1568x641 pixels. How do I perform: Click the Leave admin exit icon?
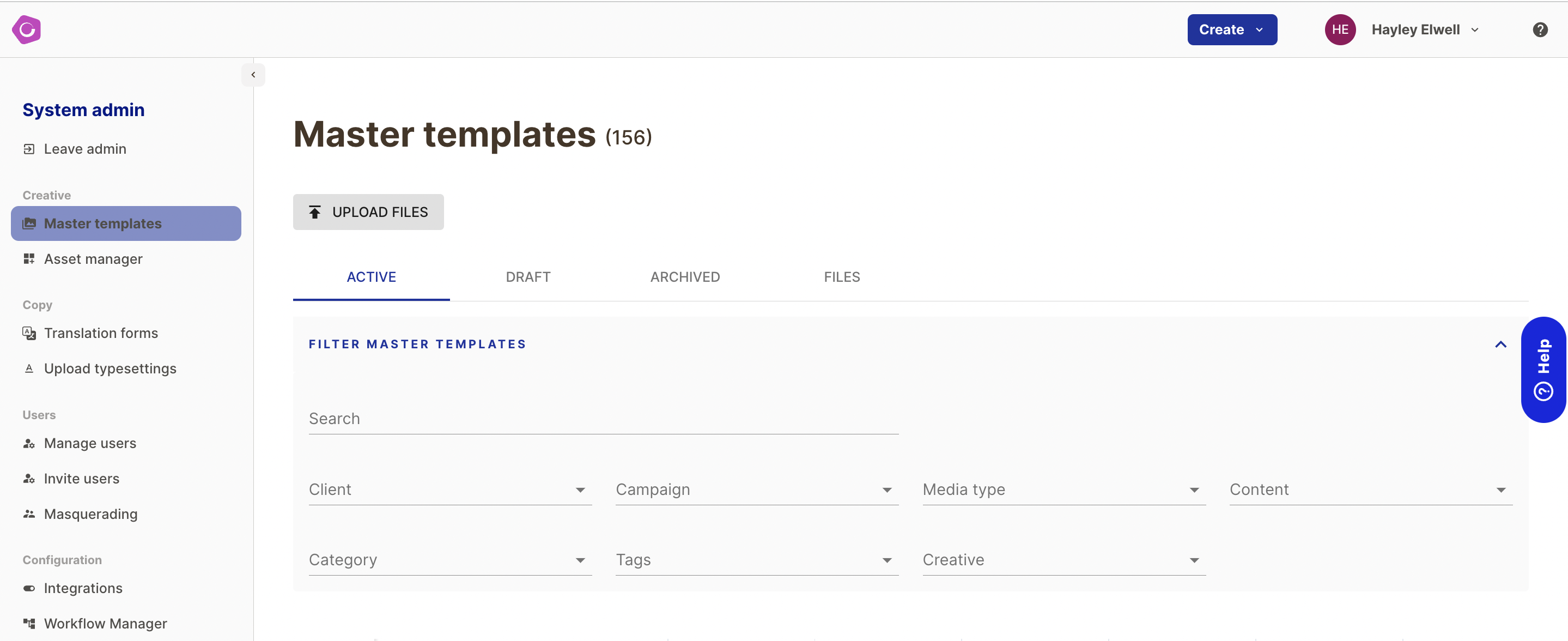(x=29, y=149)
